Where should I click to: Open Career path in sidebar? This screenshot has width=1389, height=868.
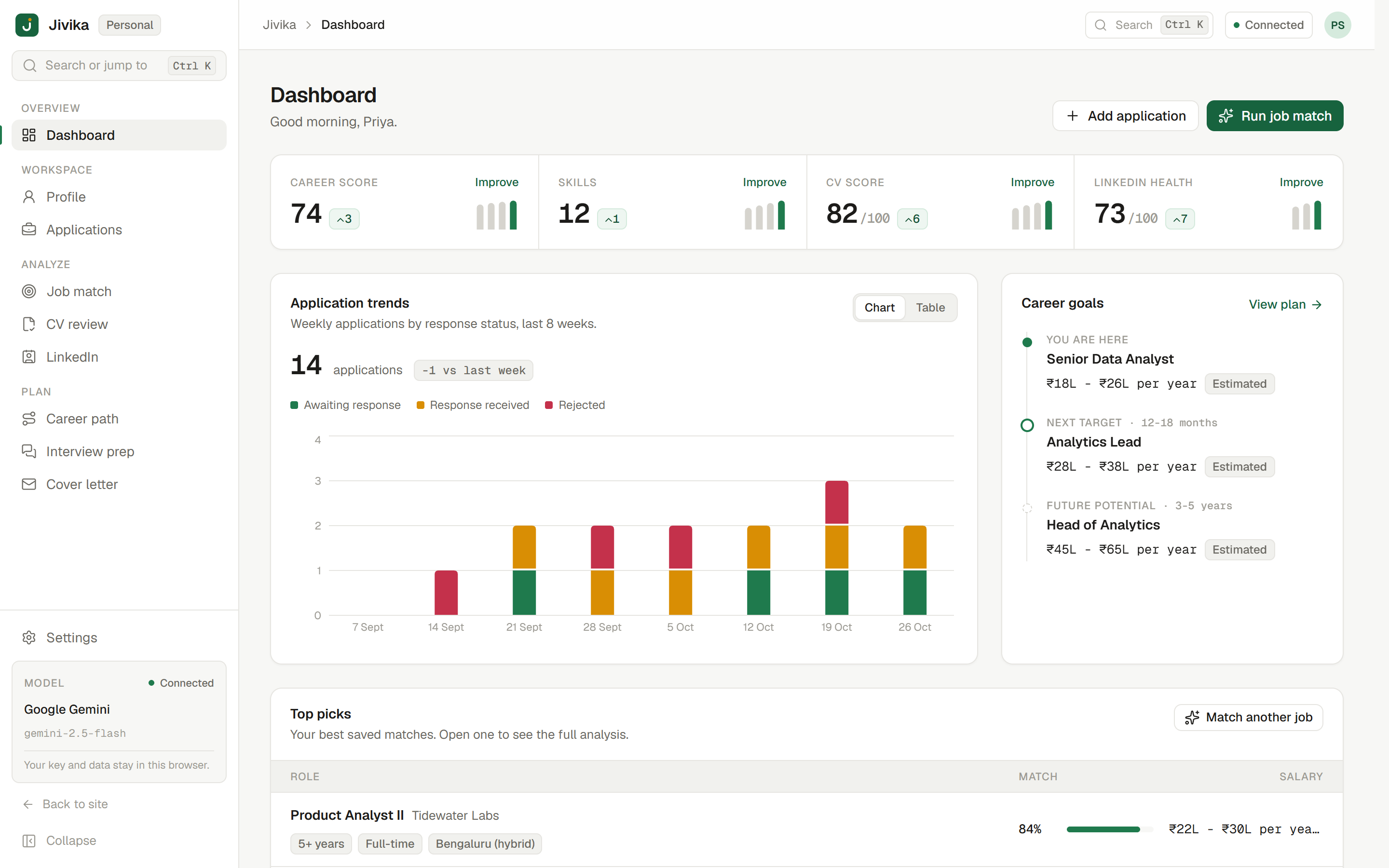pyautogui.click(x=119, y=419)
